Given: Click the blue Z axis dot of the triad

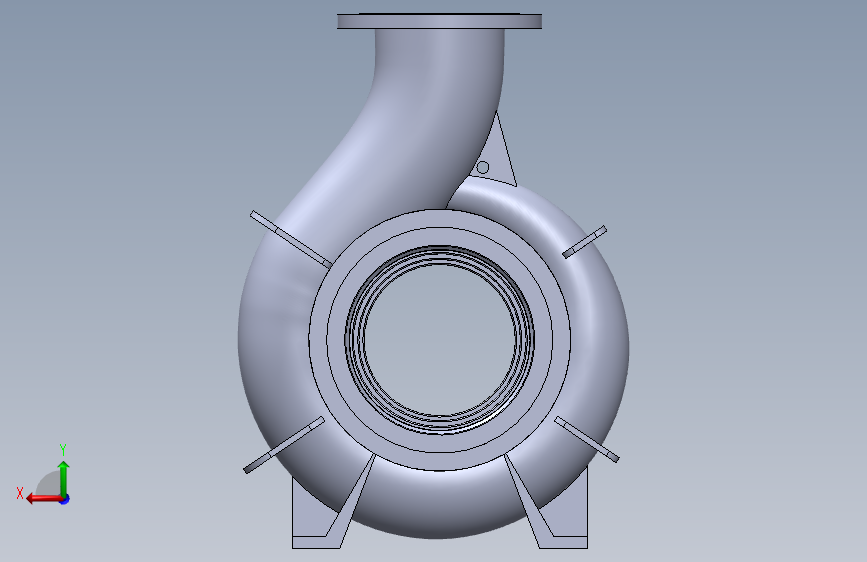Looking at the screenshot, I should point(65,500).
